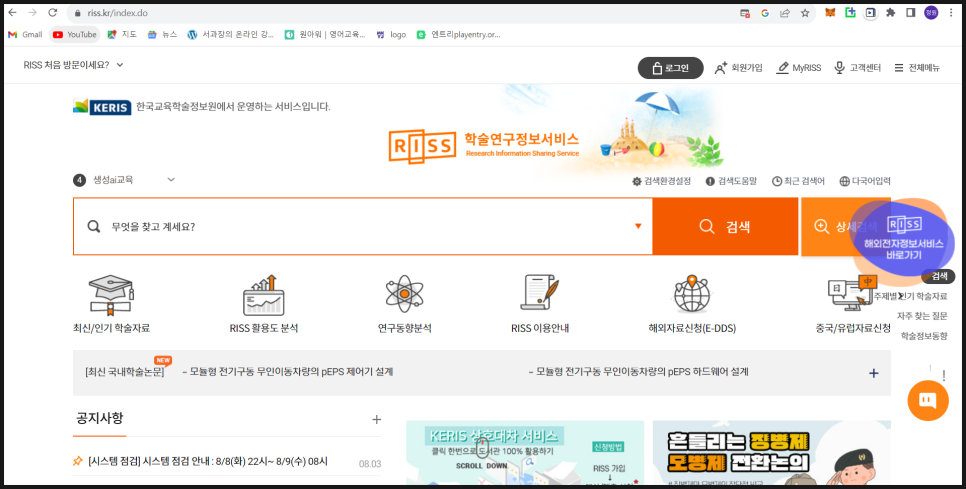Image resolution: width=966 pixels, height=489 pixels.
Task: Open 서과장의 온라인 강 bookmark
Action: tap(231, 34)
